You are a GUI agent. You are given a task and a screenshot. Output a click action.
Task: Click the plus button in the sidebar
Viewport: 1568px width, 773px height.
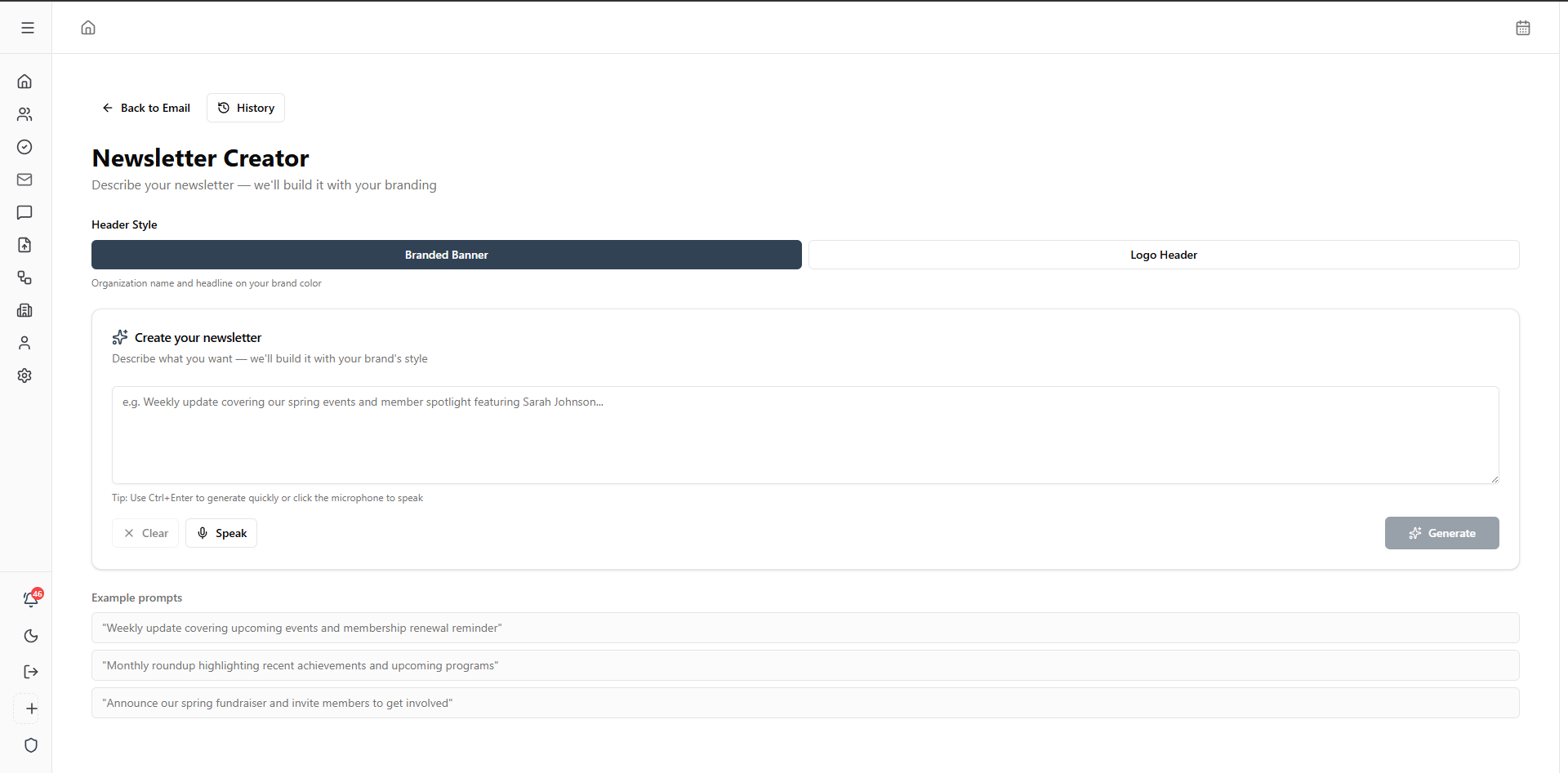click(31, 709)
